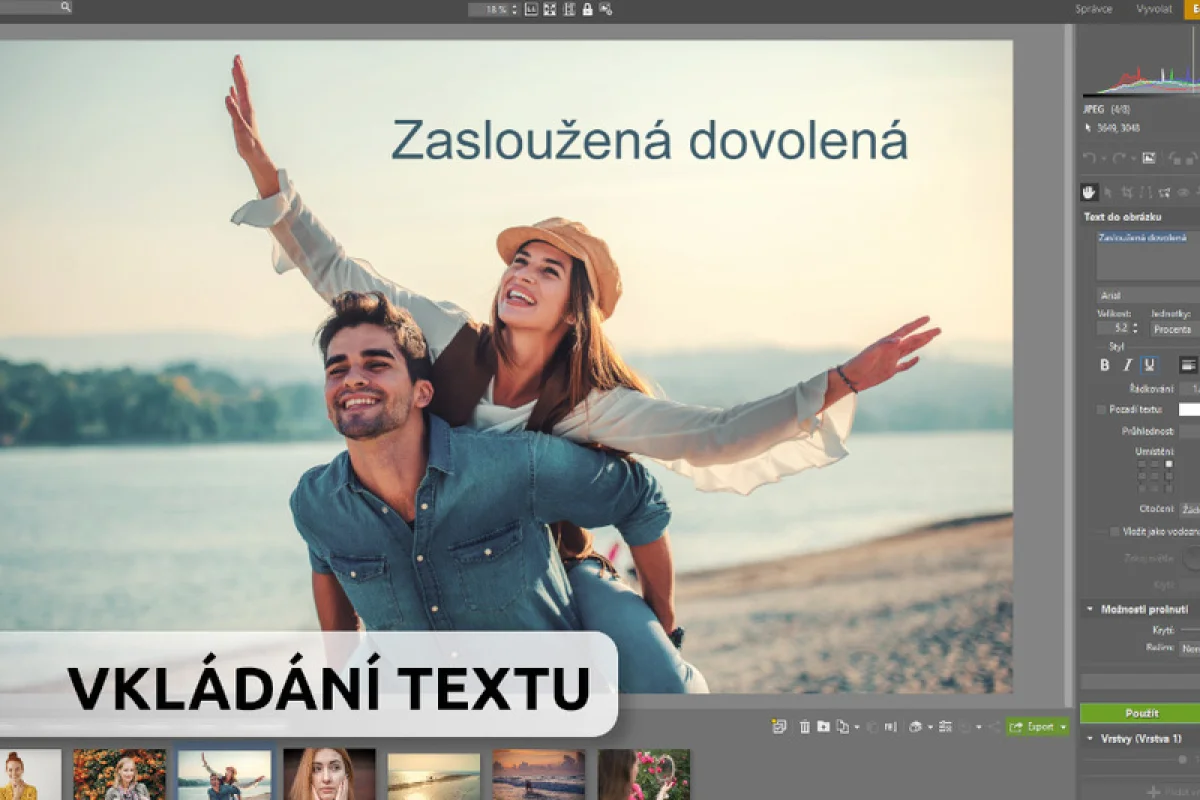This screenshot has width=1200, height=800.
Task: Click the 18 % zoom value field
Action: (489, 9)
